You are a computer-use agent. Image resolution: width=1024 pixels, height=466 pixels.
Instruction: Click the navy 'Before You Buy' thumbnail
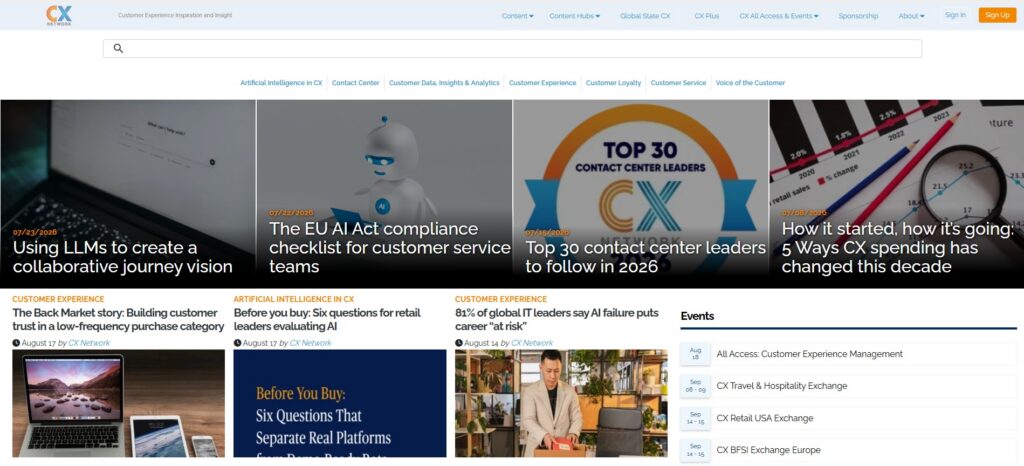(340, 403)
